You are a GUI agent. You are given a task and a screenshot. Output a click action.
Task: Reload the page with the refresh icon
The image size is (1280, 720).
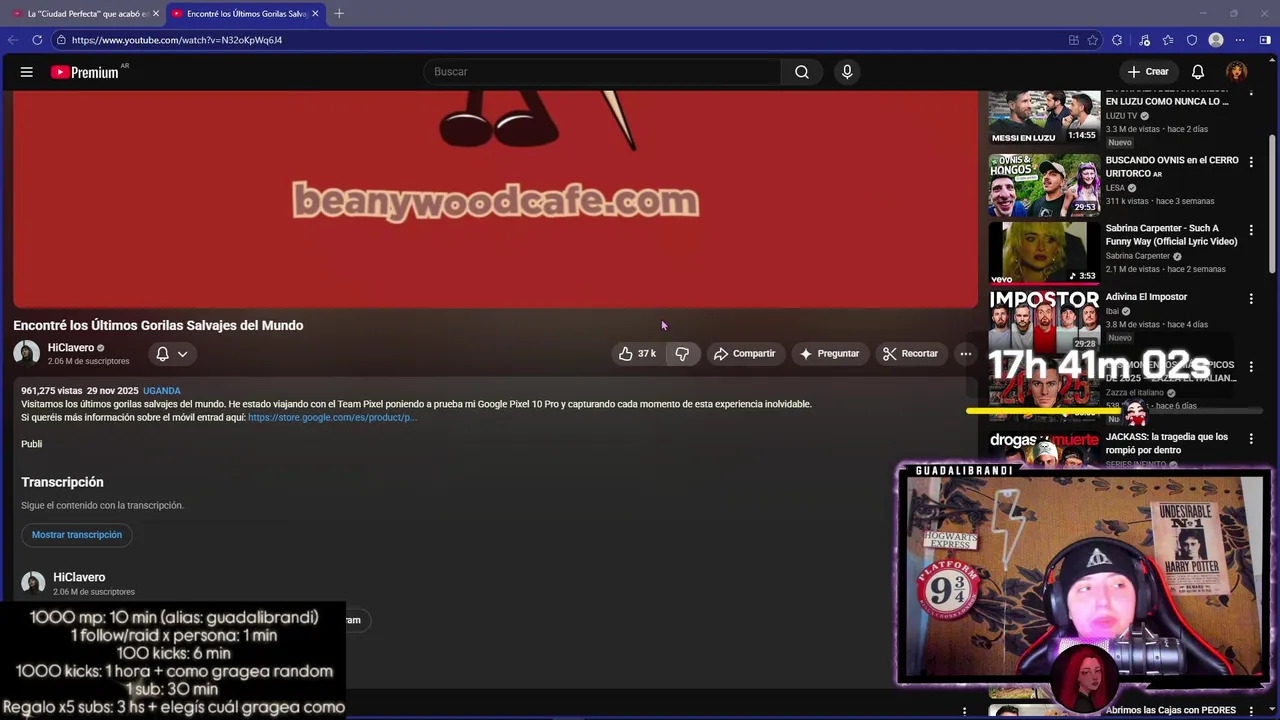tap(37, 40)
